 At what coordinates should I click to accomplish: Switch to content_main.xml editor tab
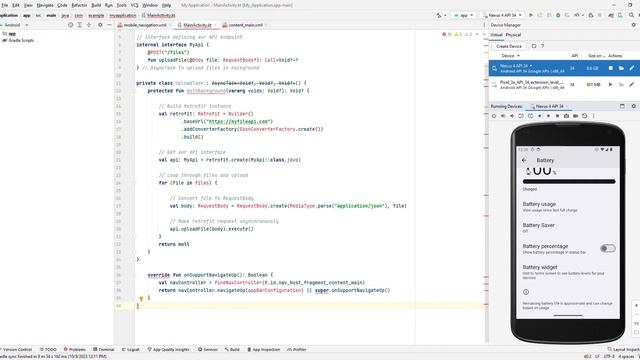(x=245, y=25)
